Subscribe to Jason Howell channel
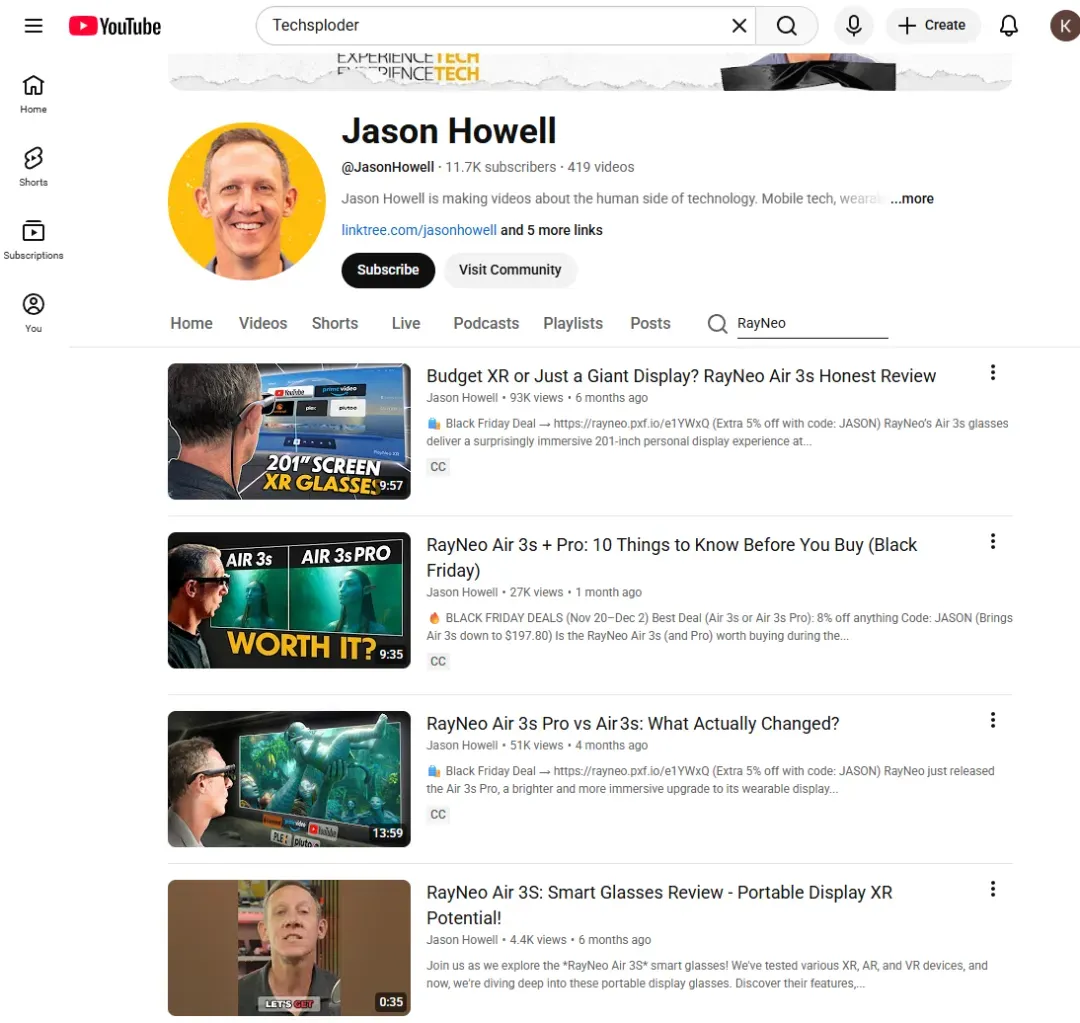The height and width of the screenshot is (1023, 1080). click(388, 269)
